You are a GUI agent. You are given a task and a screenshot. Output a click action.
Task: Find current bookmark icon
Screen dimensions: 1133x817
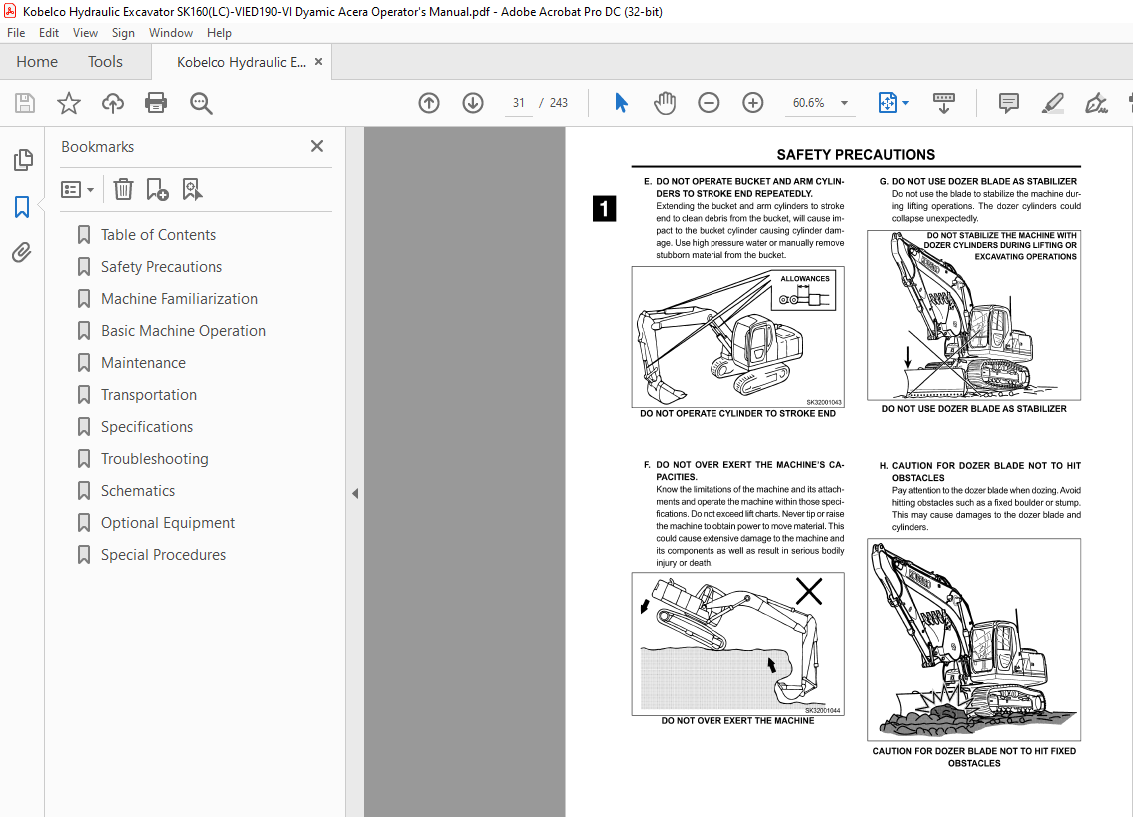coord(192,189)
